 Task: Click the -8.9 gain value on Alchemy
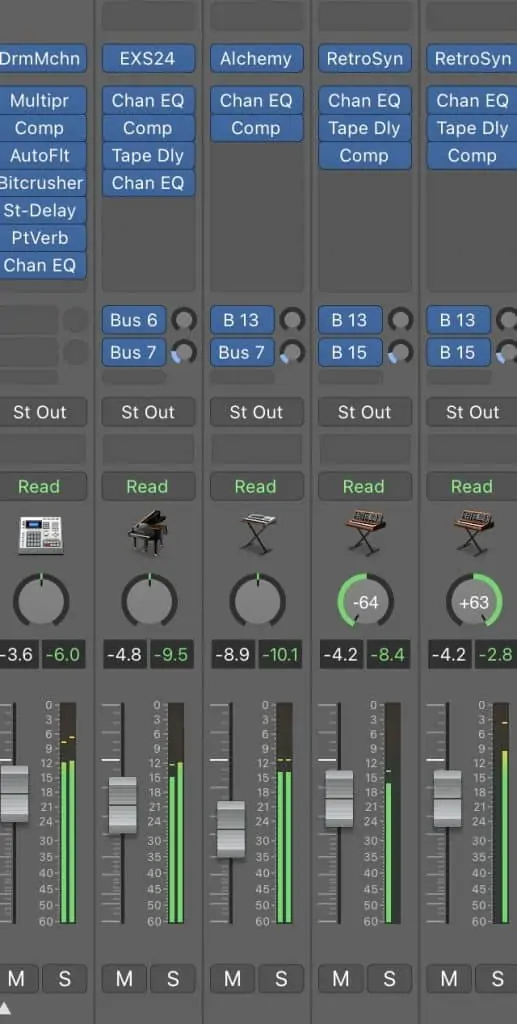(x=233, y=654)
